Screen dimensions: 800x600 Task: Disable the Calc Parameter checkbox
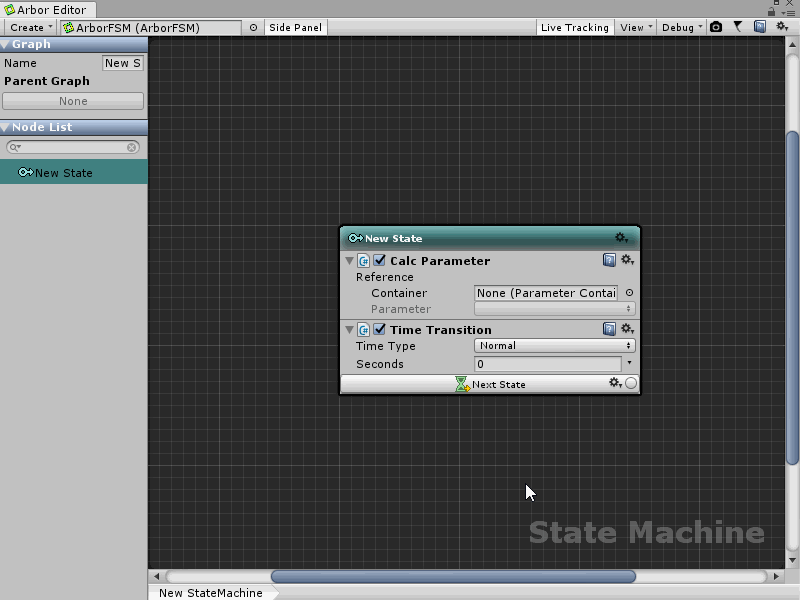click(x=380, y=260)
